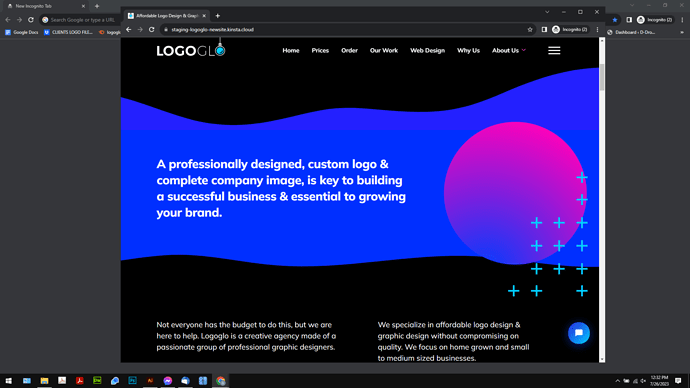Click the address bar URL
This screenshot has height=388, width=690.
coord(213,29)
